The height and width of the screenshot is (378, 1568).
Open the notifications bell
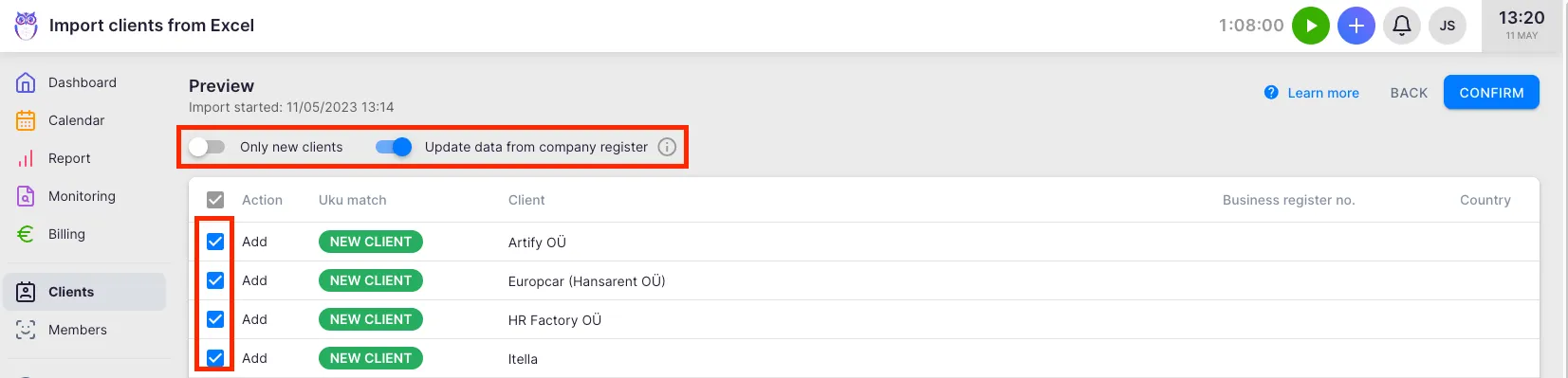click(1402, 26)
